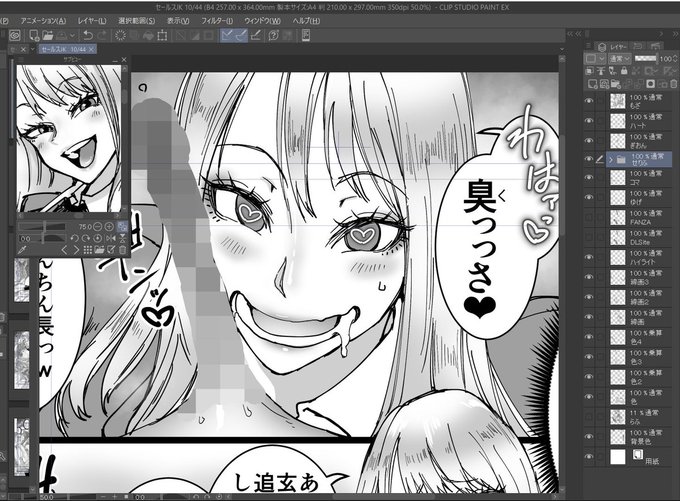
Task: Hide the コマ layer
Action: point(588,177)
